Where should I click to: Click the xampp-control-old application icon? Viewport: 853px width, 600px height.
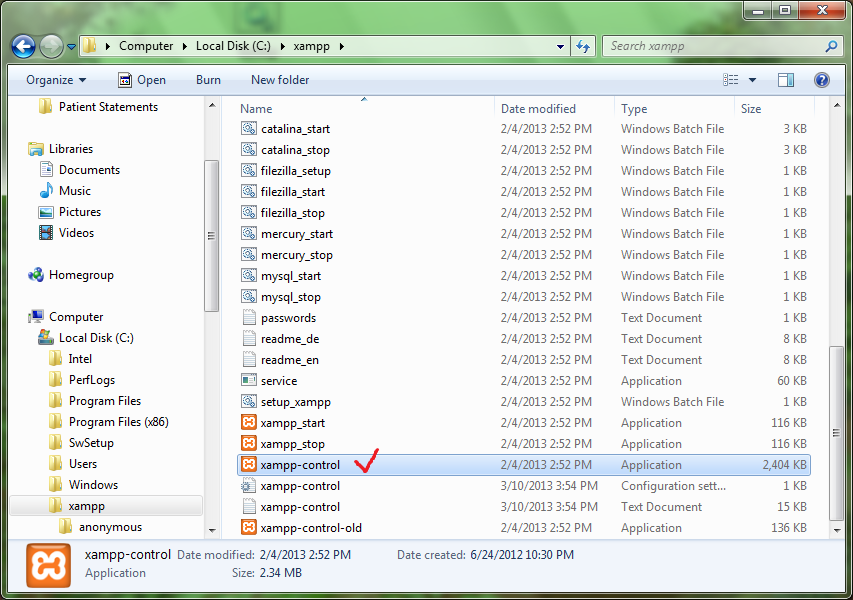(x=249, y=528)
